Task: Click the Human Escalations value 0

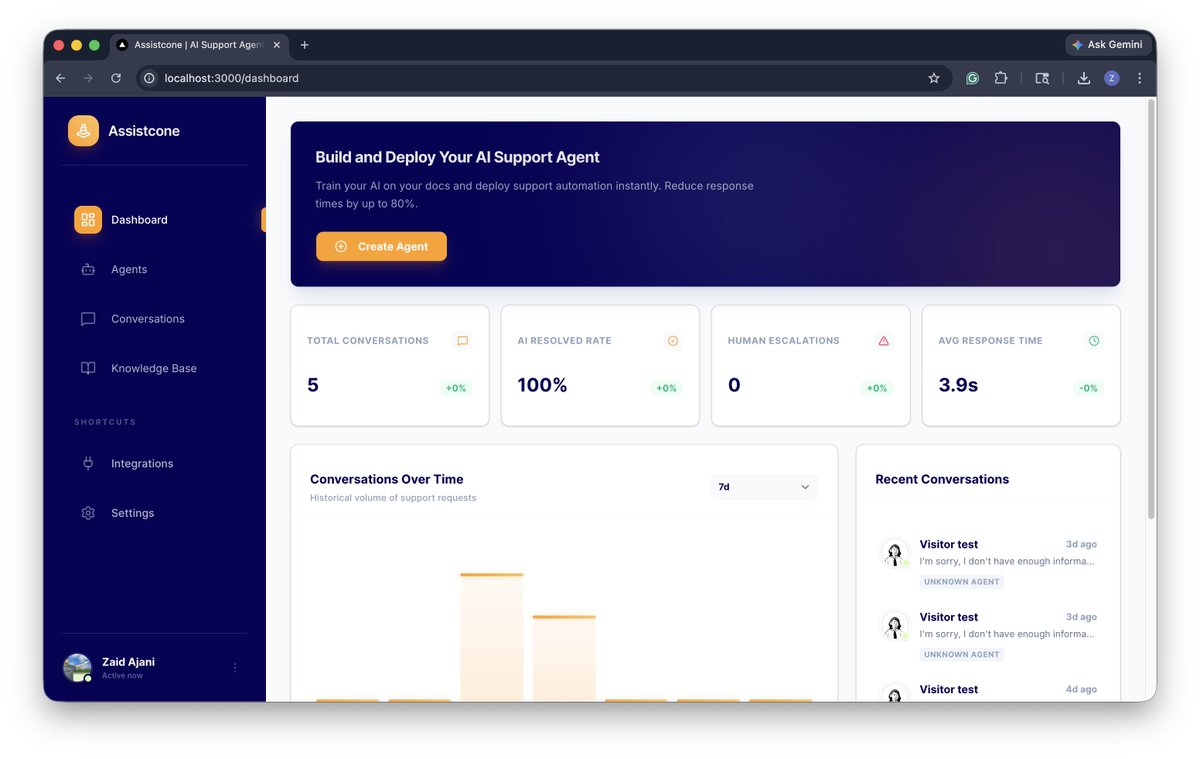Action: click(x=734, y=385)
